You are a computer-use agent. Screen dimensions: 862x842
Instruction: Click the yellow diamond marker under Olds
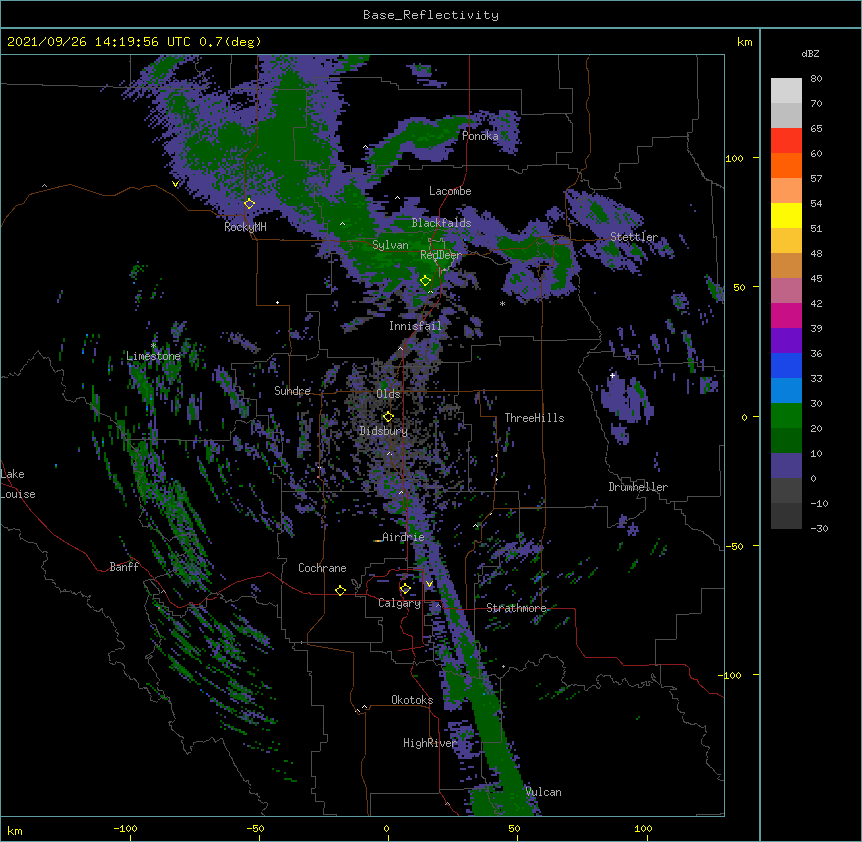388,416
